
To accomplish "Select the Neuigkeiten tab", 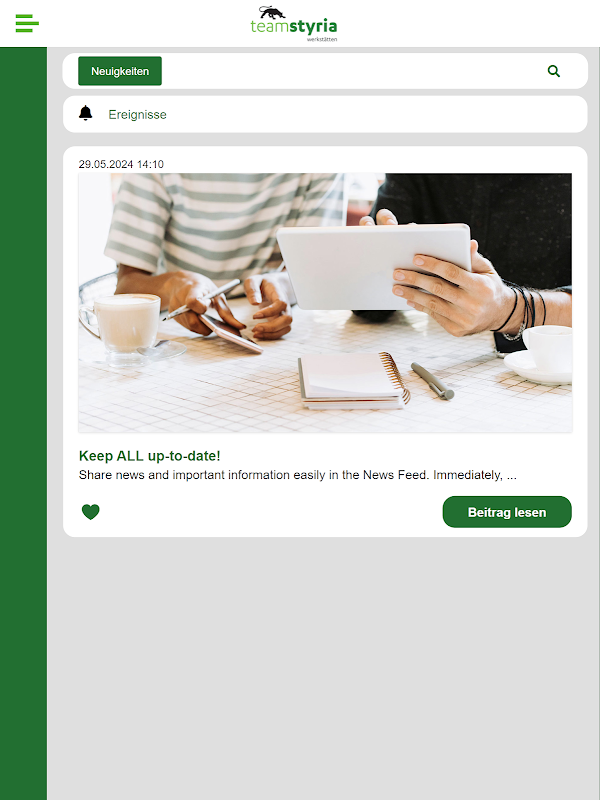I will [120, 71].
